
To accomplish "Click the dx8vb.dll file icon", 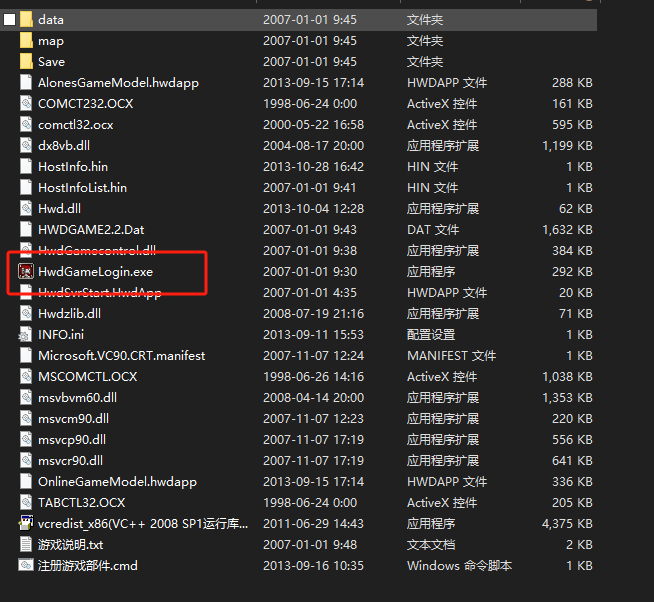I will [x=26, y=146].
